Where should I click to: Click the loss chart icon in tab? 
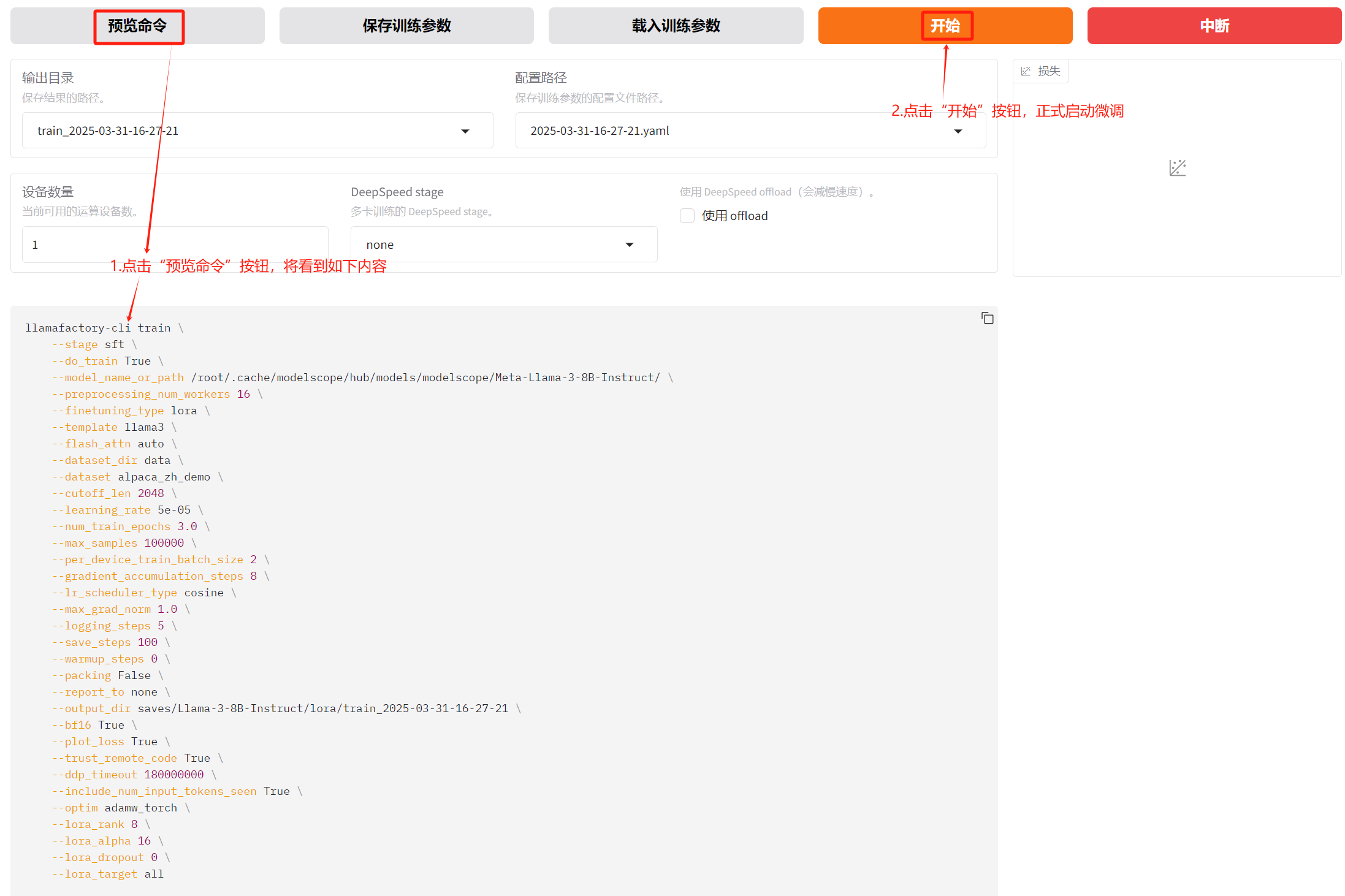1026,72
